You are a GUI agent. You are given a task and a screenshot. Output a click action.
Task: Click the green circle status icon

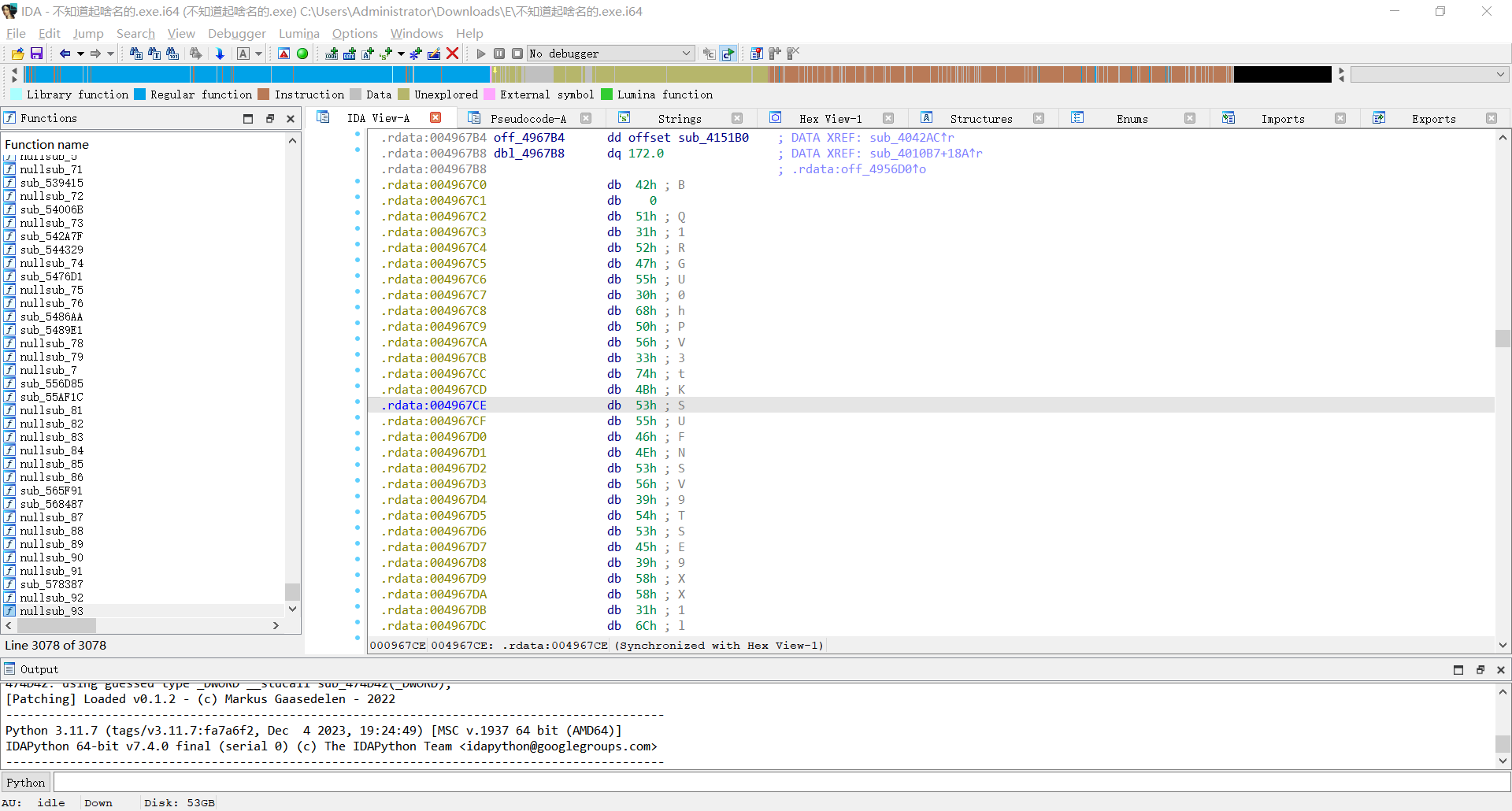tap(302, 54)
